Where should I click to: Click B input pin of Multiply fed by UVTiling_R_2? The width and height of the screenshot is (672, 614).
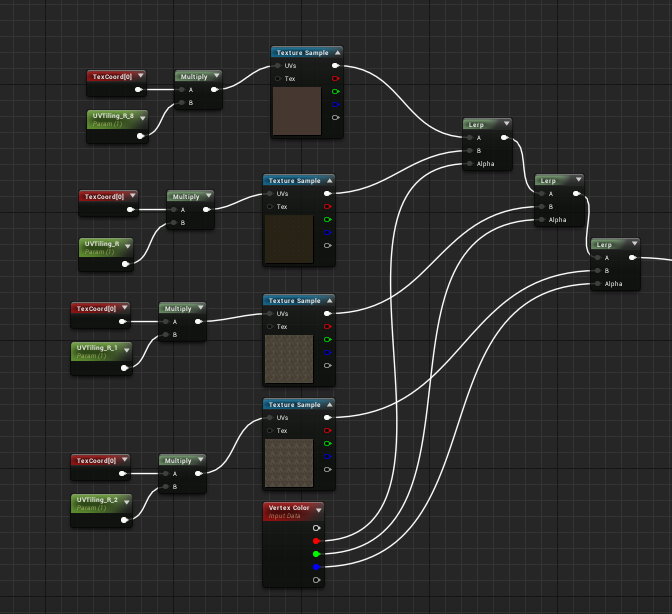(166, 486)
